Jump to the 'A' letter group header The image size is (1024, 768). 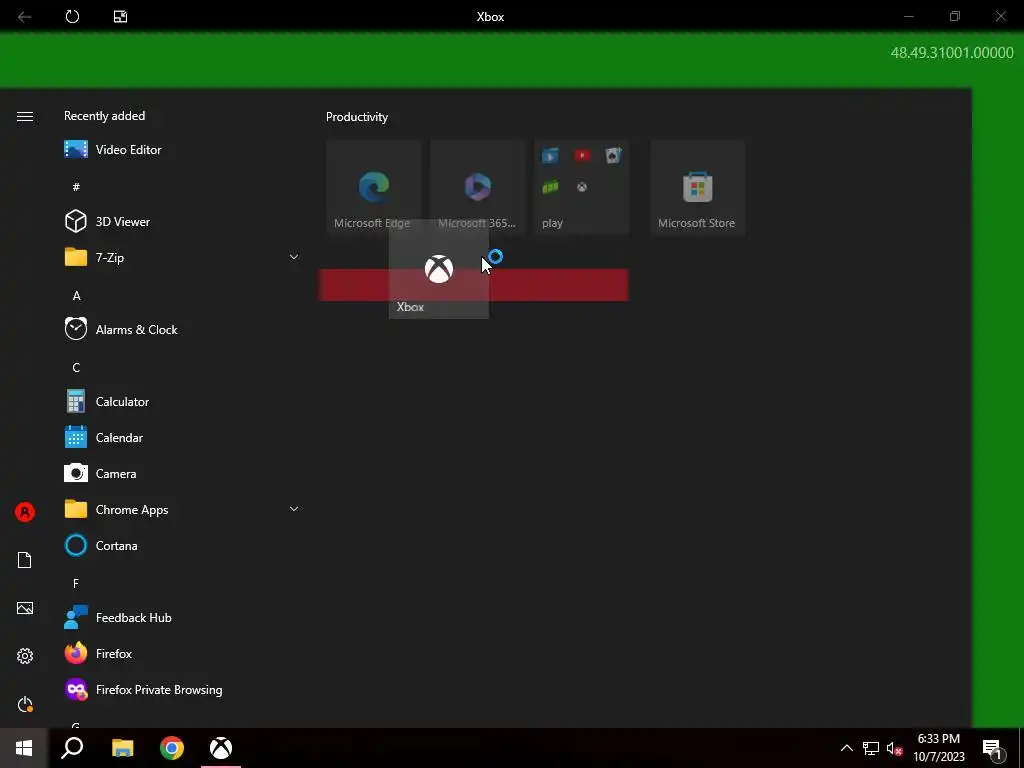[76, 296]
